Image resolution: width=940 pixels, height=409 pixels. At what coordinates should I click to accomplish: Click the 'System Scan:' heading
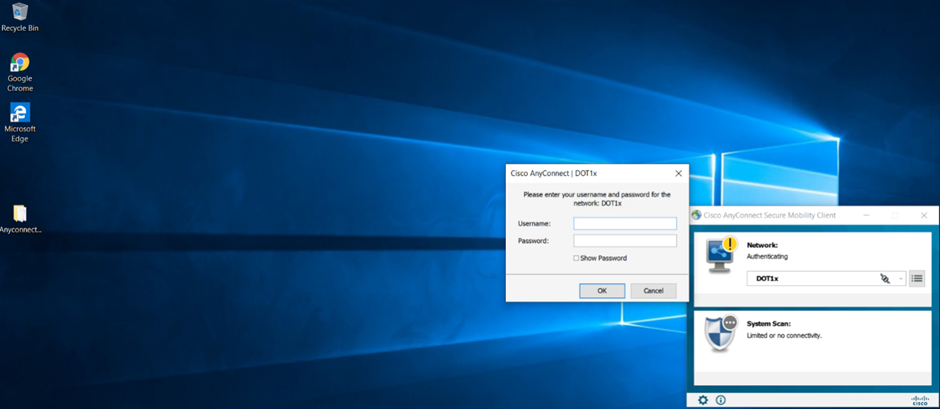(x=769, y=324)
